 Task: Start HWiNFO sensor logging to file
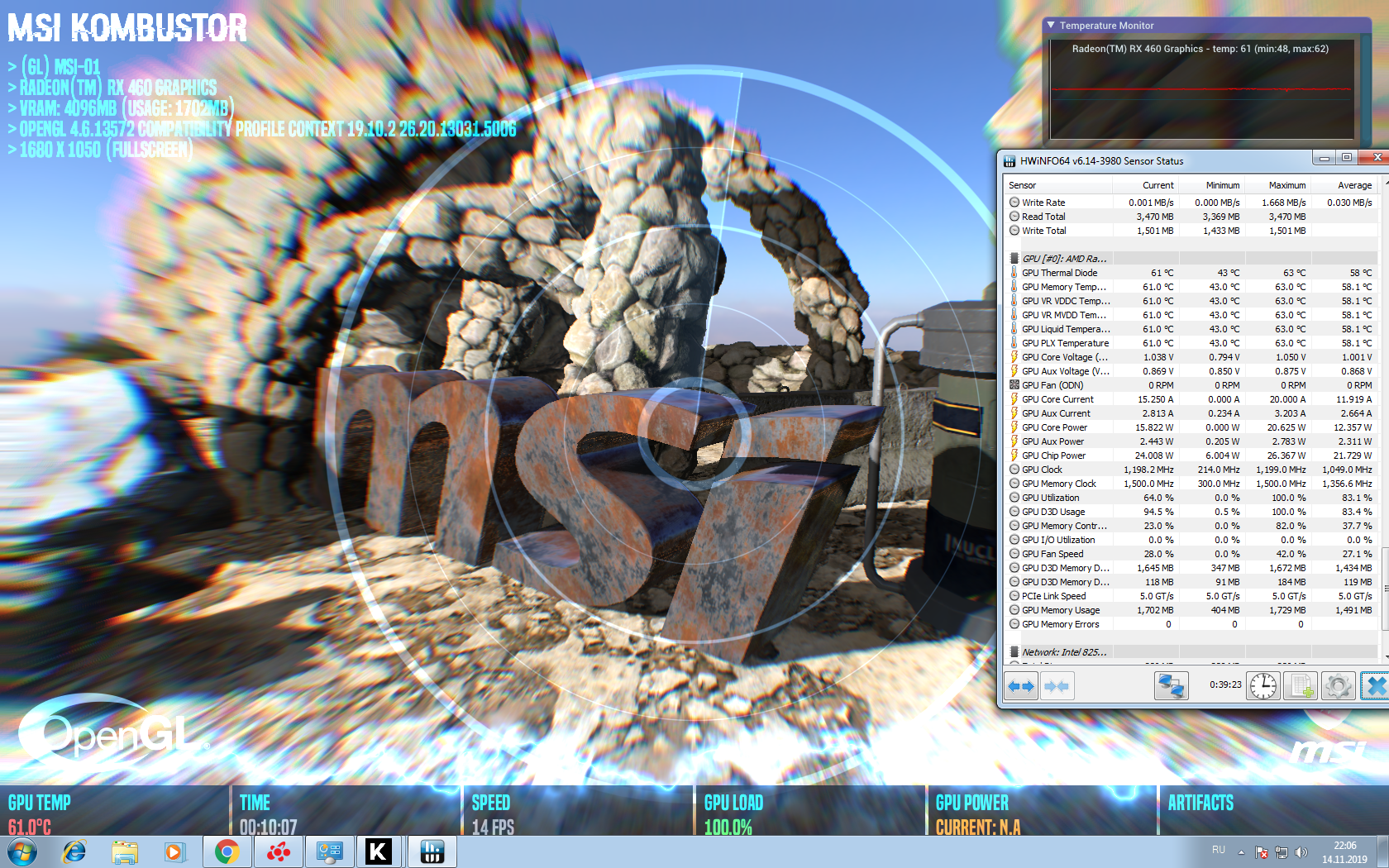coord(1301,686)
